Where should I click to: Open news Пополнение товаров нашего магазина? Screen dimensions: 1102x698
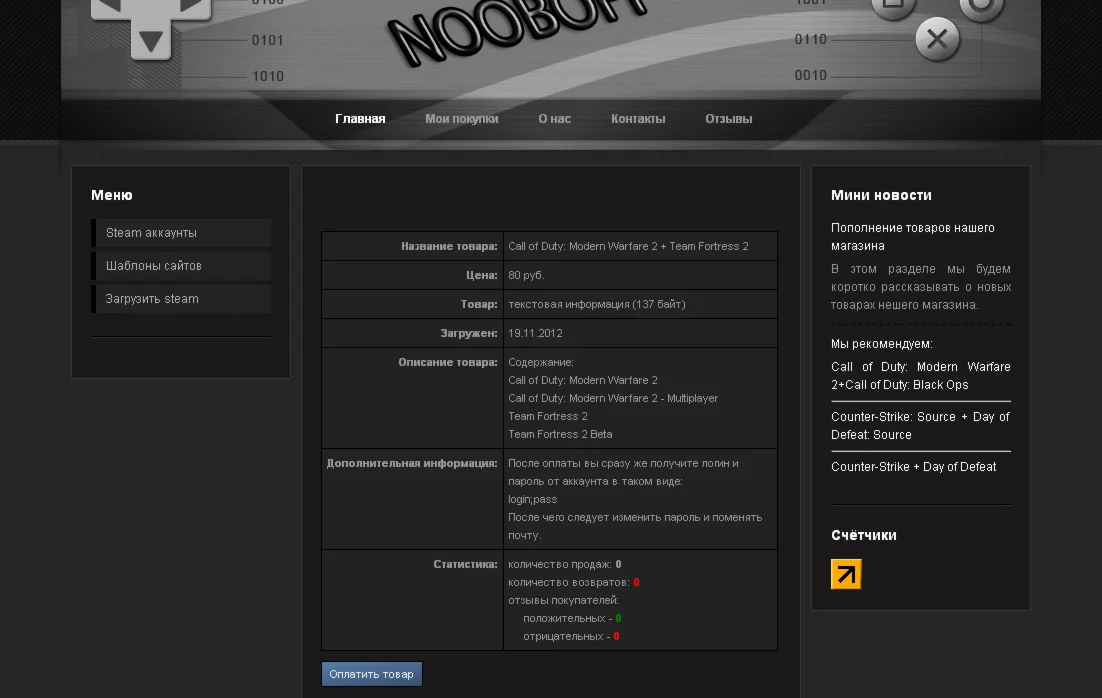click(912, 237)
